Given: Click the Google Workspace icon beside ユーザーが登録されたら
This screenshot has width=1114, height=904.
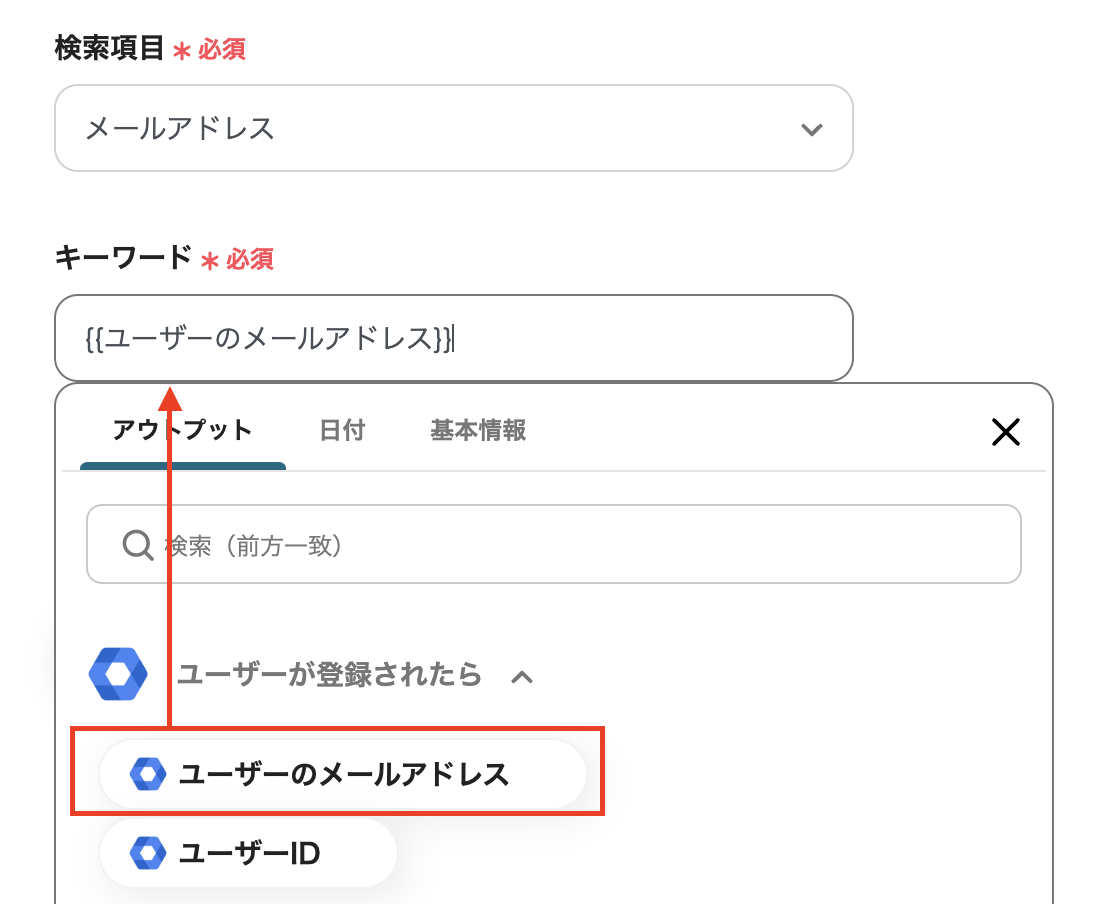Looking at the screenshot, I should (118, 675).
